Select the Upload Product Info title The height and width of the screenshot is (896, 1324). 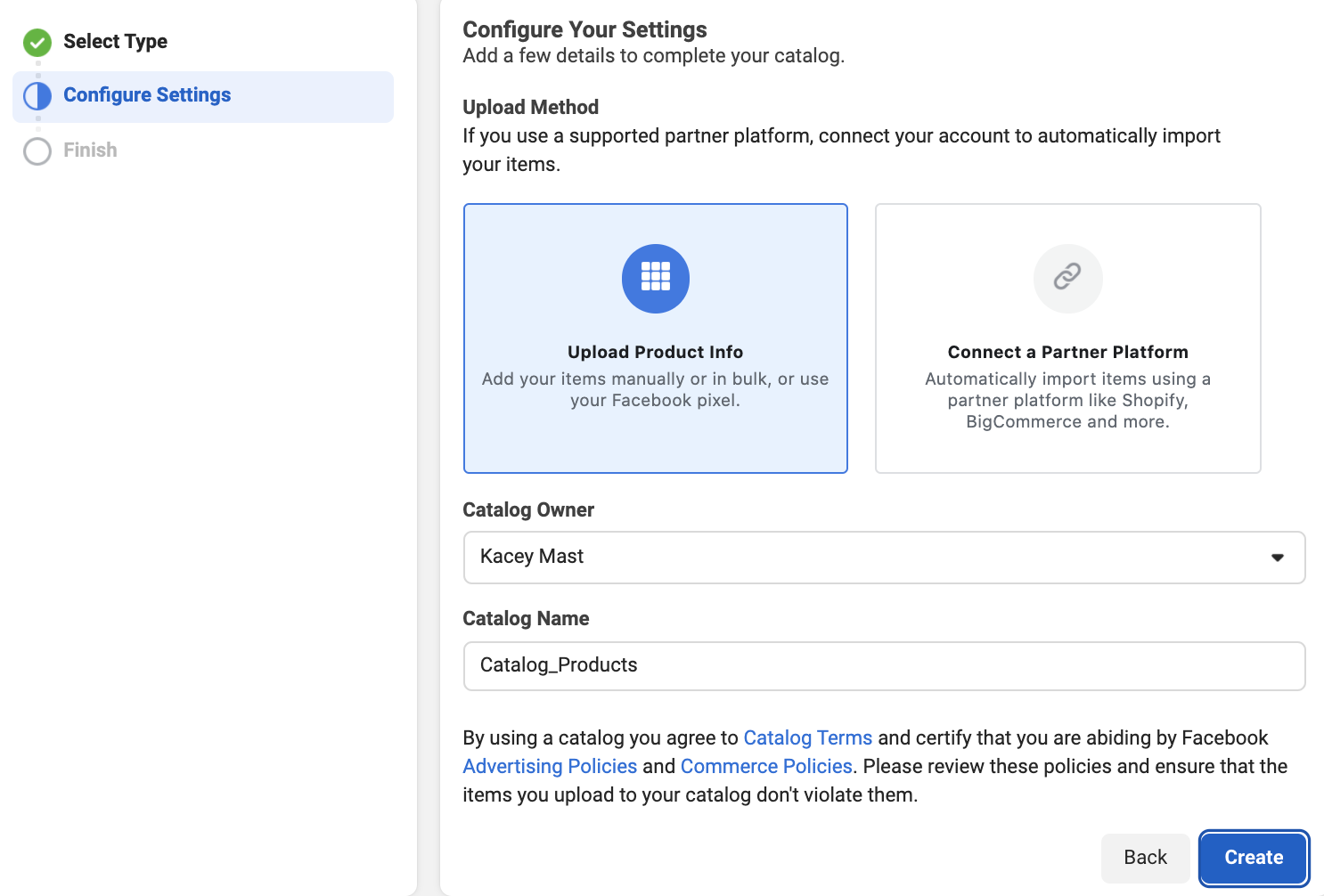point(655,352)
